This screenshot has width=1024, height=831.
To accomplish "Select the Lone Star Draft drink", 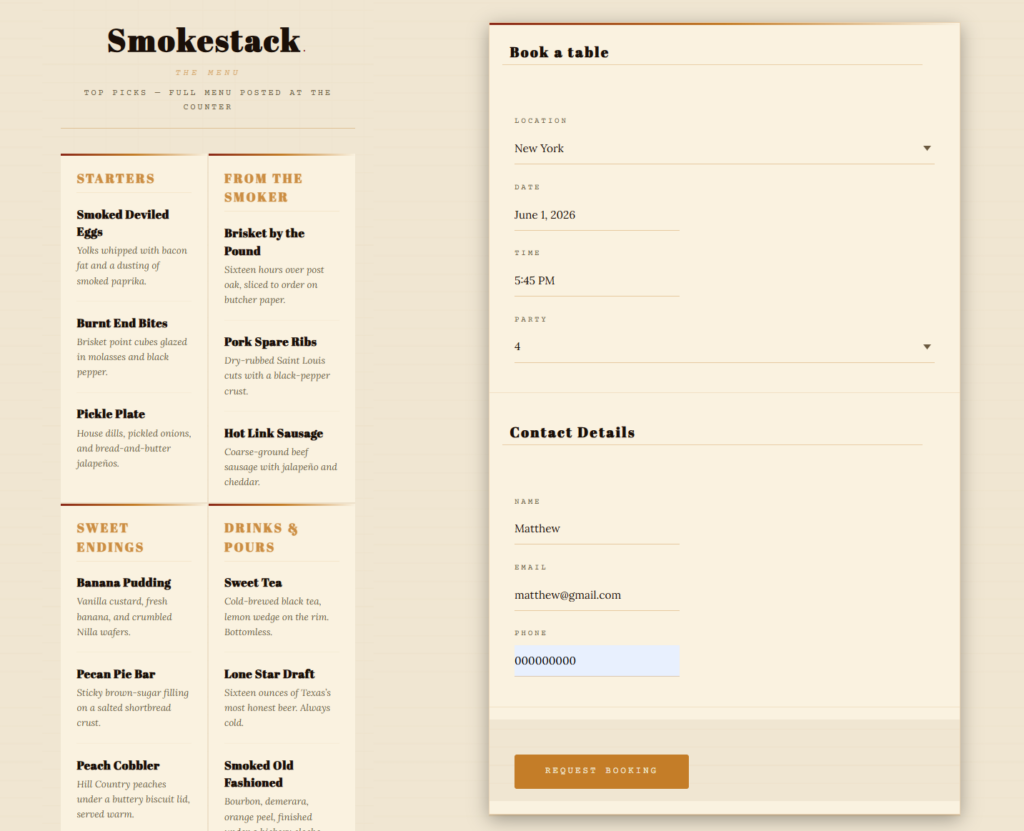I will tap(269, 674).
